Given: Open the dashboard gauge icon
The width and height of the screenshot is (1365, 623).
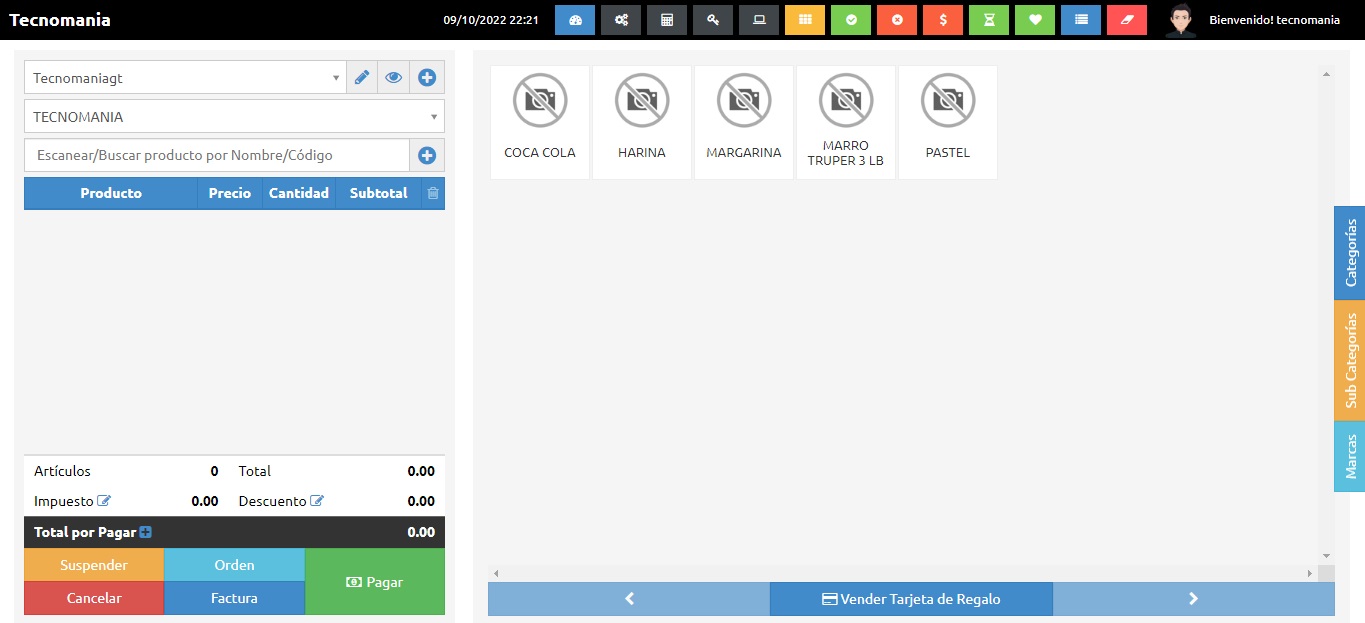Looking at the screenshot, I should click(x=575, y=20).
